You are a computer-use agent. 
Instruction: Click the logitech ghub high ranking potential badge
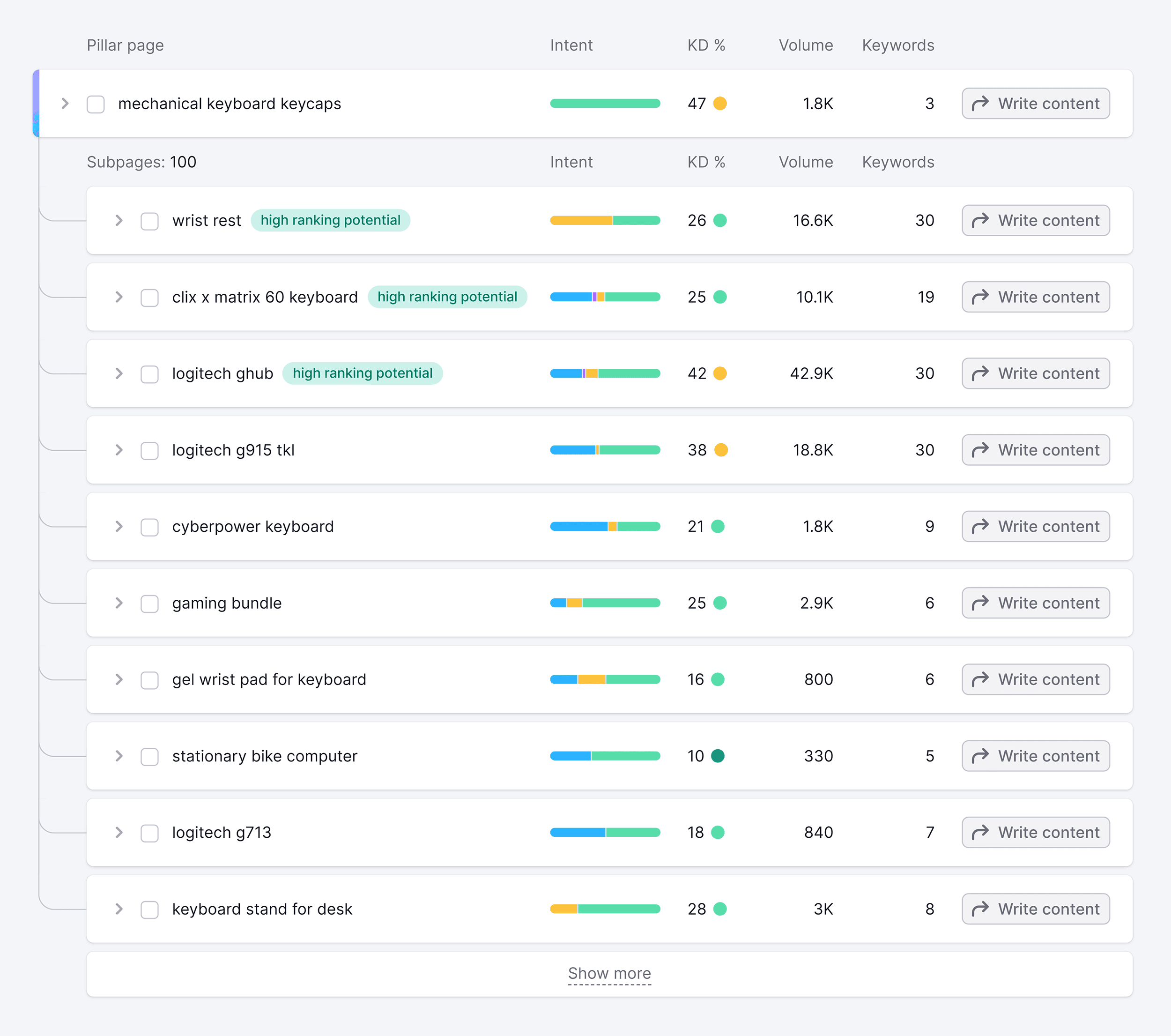(363, 373)
